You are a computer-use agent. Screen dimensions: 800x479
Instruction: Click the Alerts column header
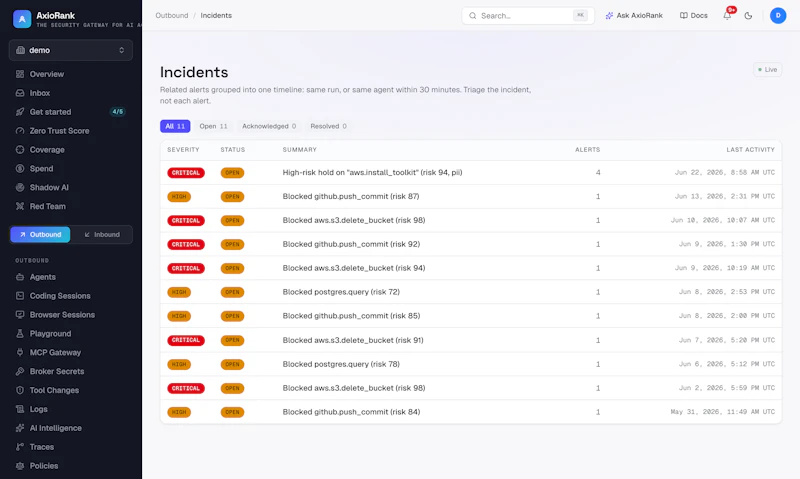(x=587, y=149)
